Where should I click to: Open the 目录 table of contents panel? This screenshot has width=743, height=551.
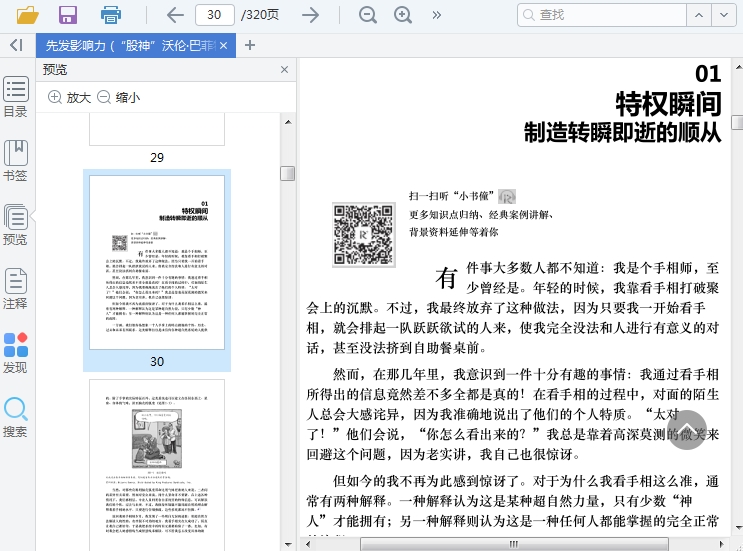(x=16, y=97)
